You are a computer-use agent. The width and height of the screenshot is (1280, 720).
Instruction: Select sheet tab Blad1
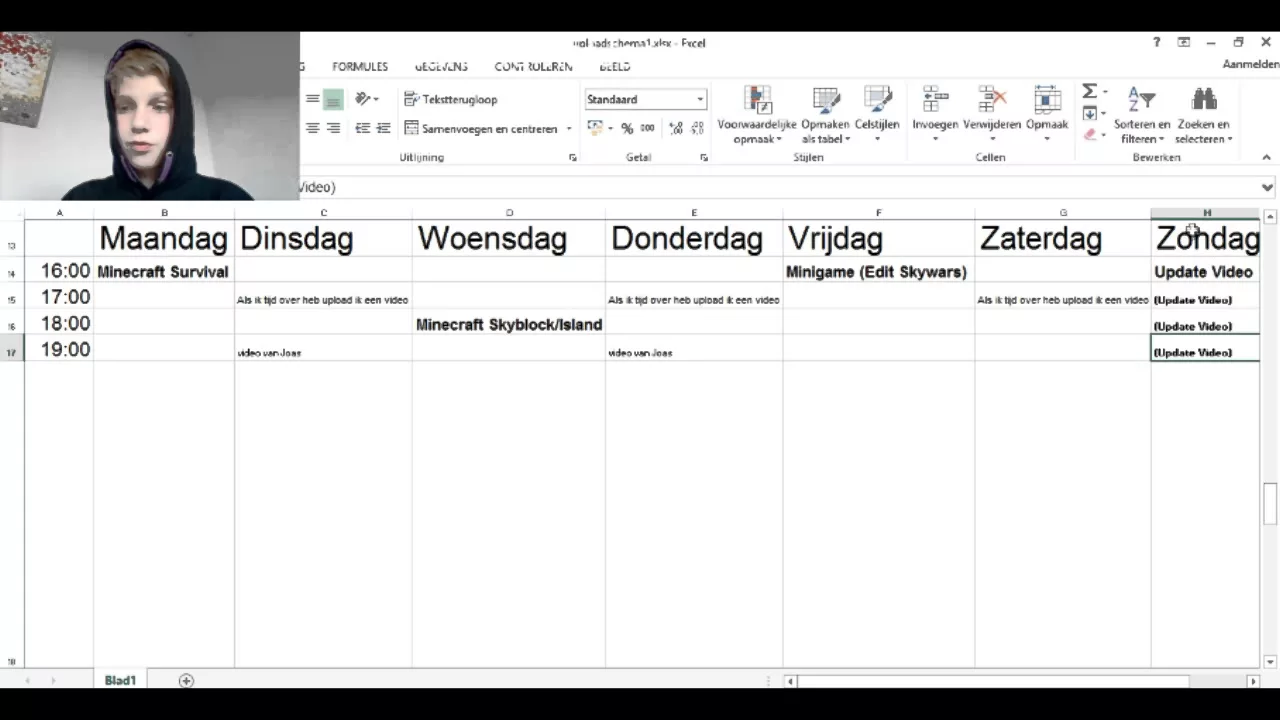120,680
